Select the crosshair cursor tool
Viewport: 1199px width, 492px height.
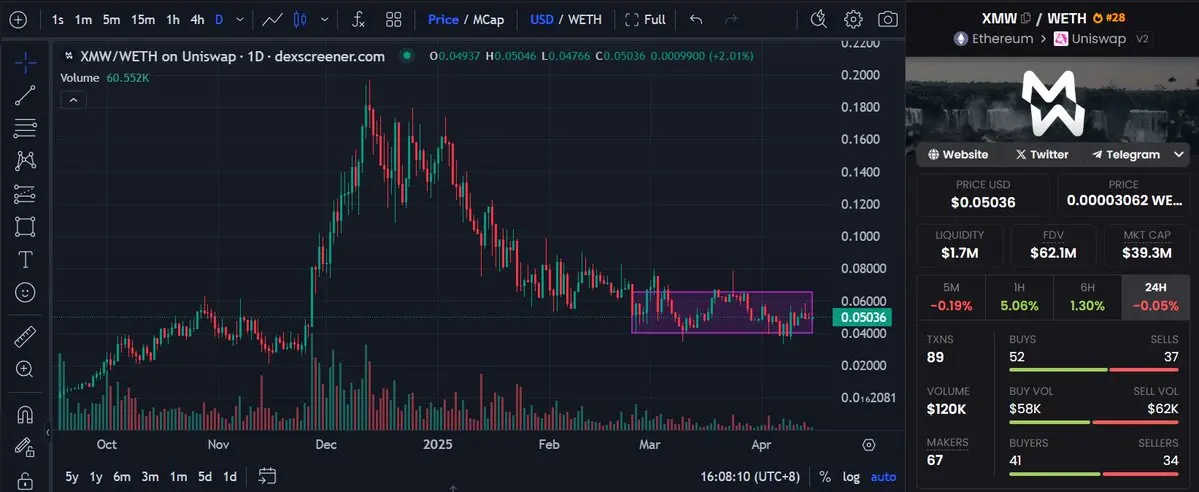(25, 63)
